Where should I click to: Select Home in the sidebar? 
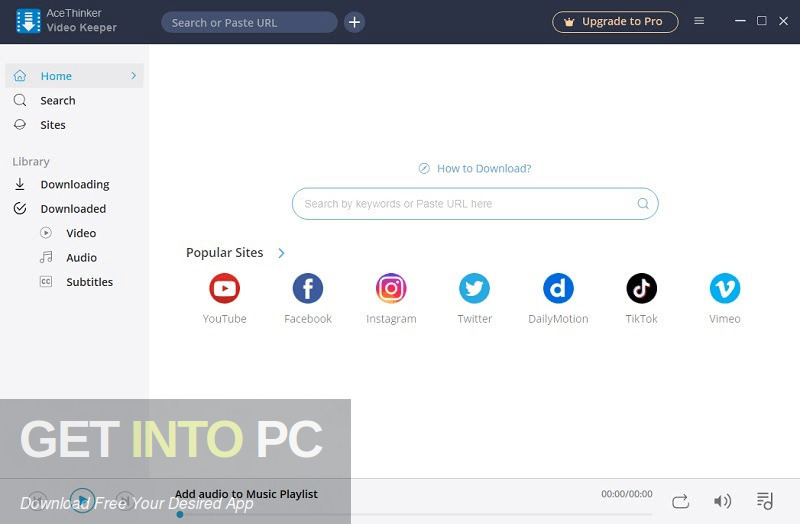pos(74,76)
